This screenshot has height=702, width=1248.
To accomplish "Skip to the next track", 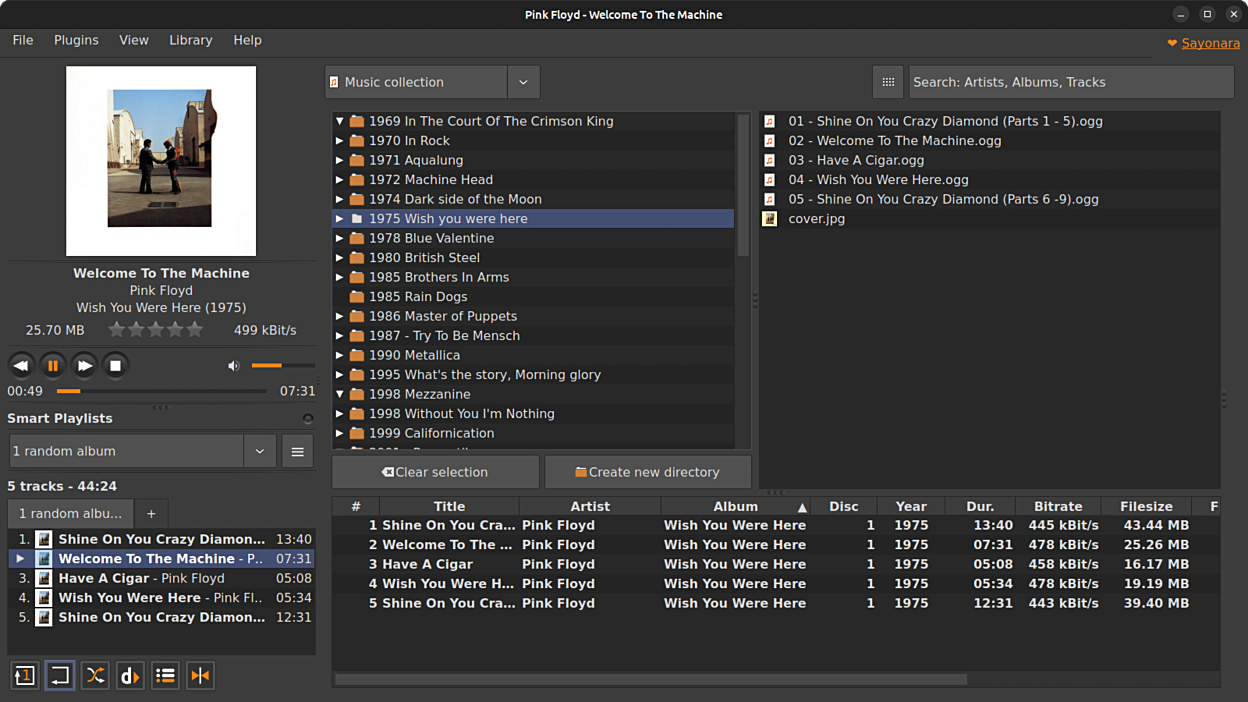I will click(x=84, y=366).
